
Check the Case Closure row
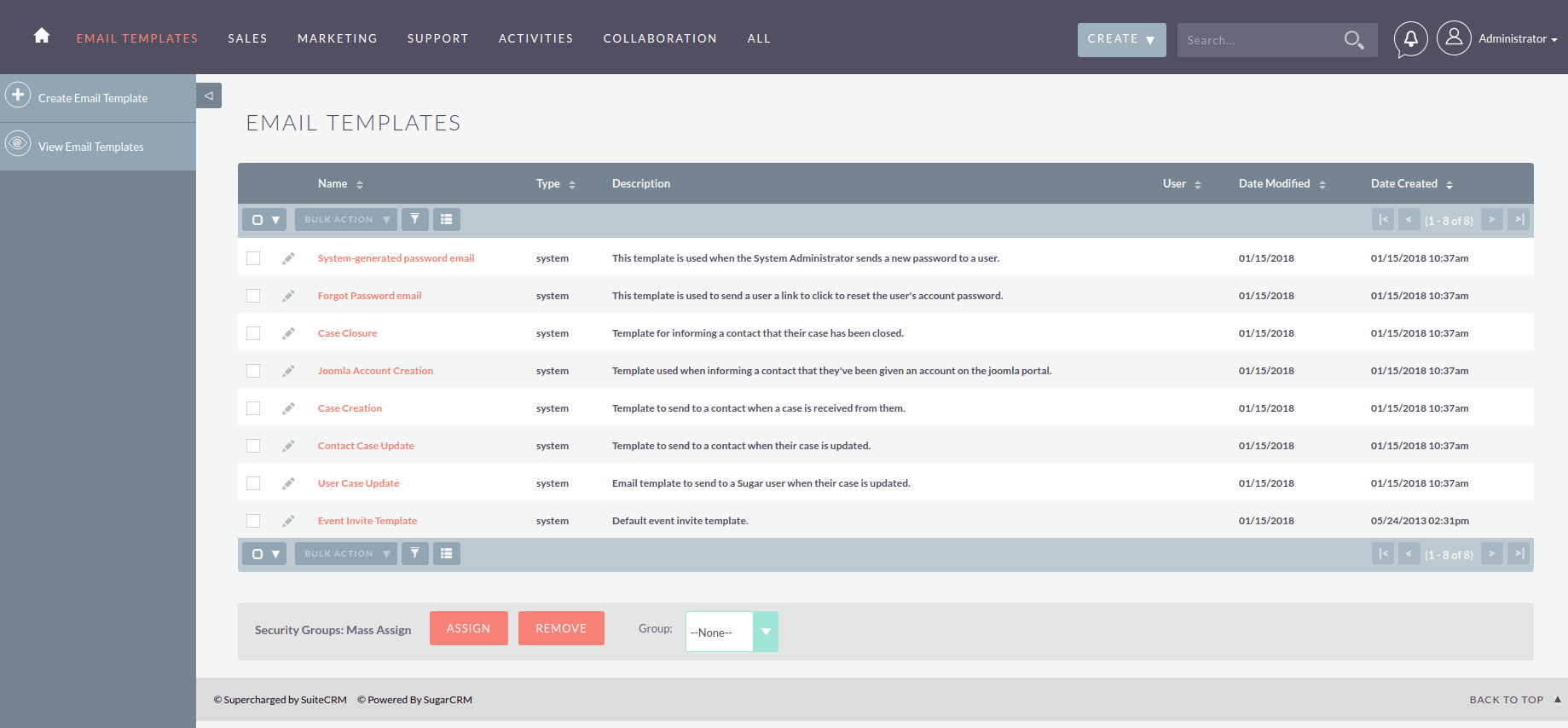pos(253,333)
